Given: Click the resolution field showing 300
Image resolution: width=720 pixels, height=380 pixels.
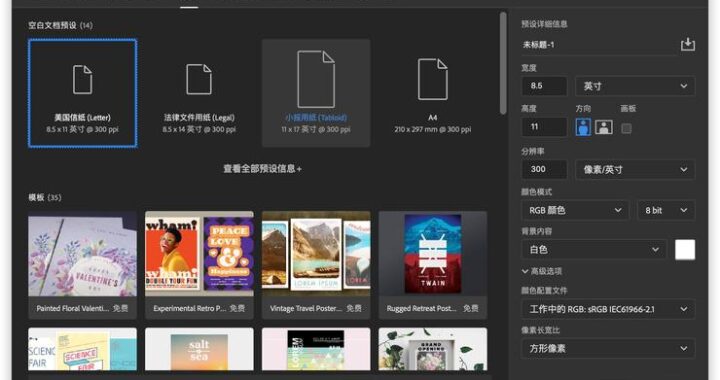Looking at the screenshot, I should tap(544, 169).
